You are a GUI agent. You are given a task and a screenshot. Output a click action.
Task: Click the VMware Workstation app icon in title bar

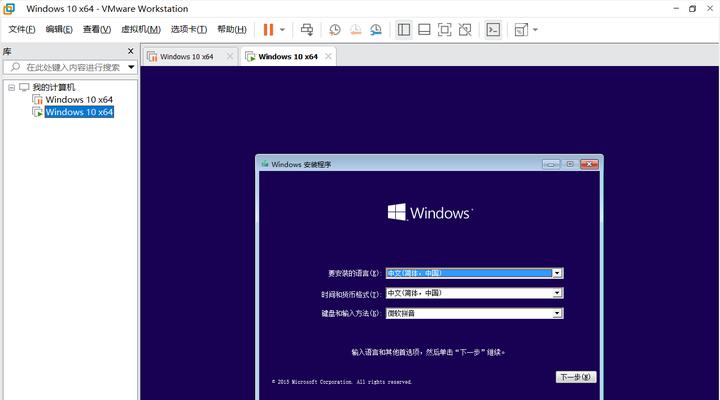[9, 8]
